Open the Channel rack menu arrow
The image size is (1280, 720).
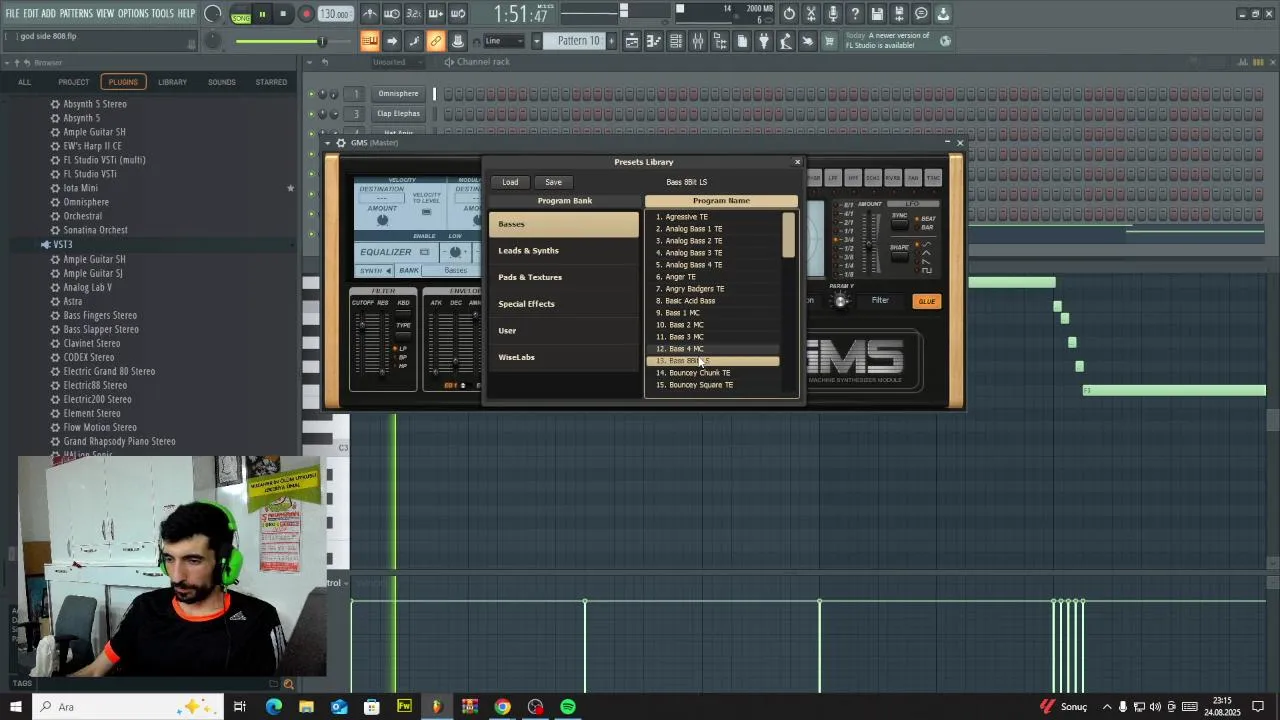310,62
